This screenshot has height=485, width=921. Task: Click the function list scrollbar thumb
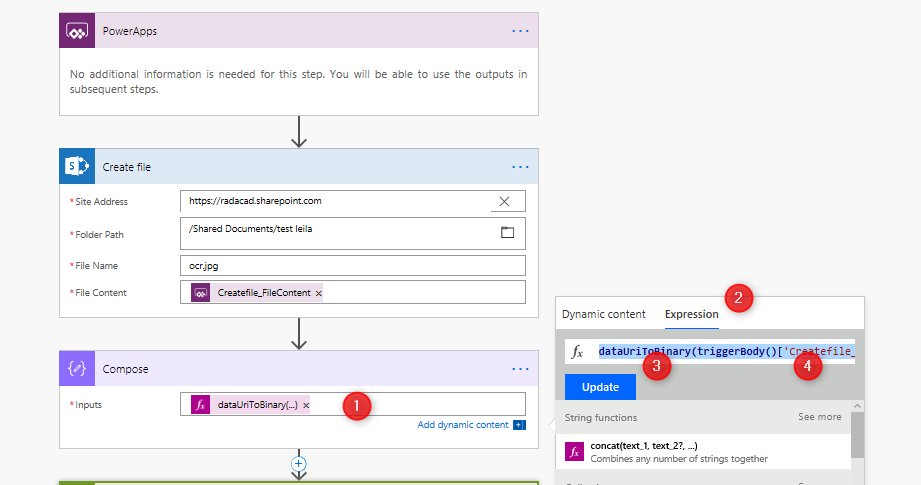coord(858,435)
